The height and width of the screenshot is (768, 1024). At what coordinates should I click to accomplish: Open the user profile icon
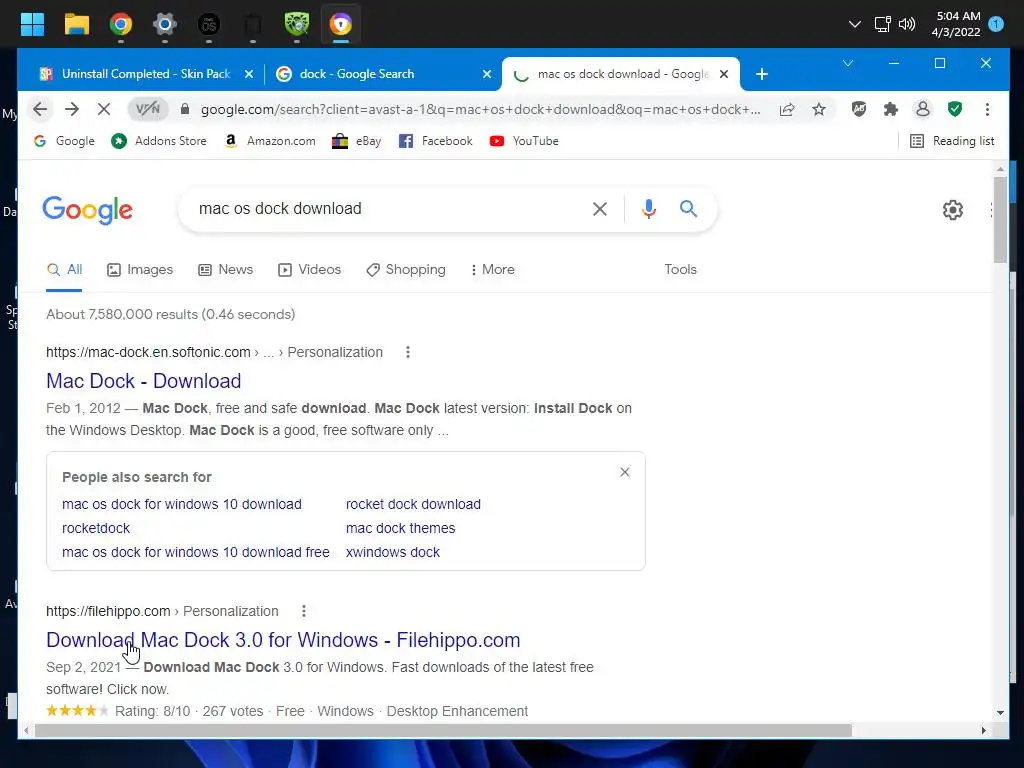coord(923,109)
